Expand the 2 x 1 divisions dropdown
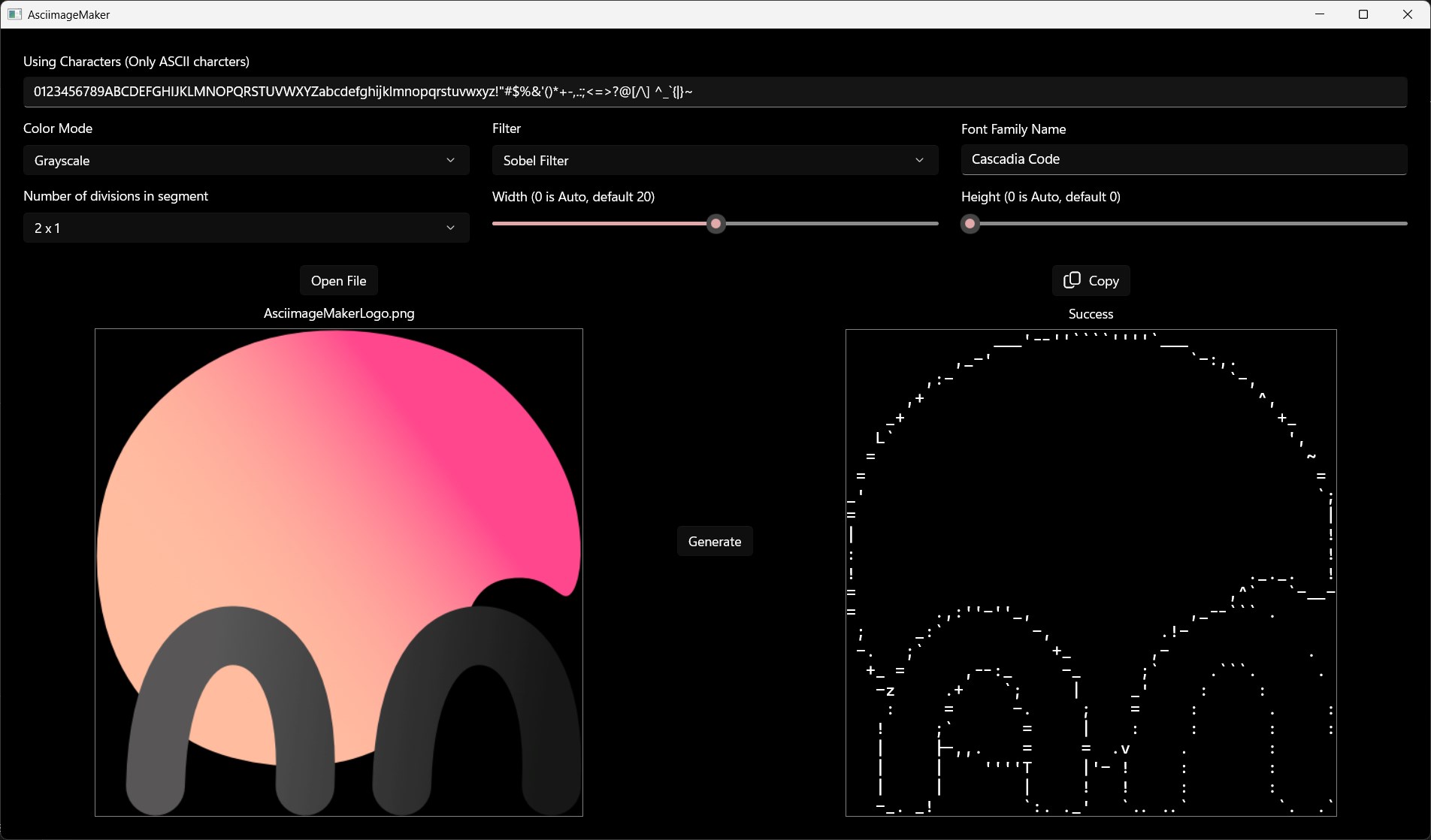The image size is (1431, 840). (247, 228)
